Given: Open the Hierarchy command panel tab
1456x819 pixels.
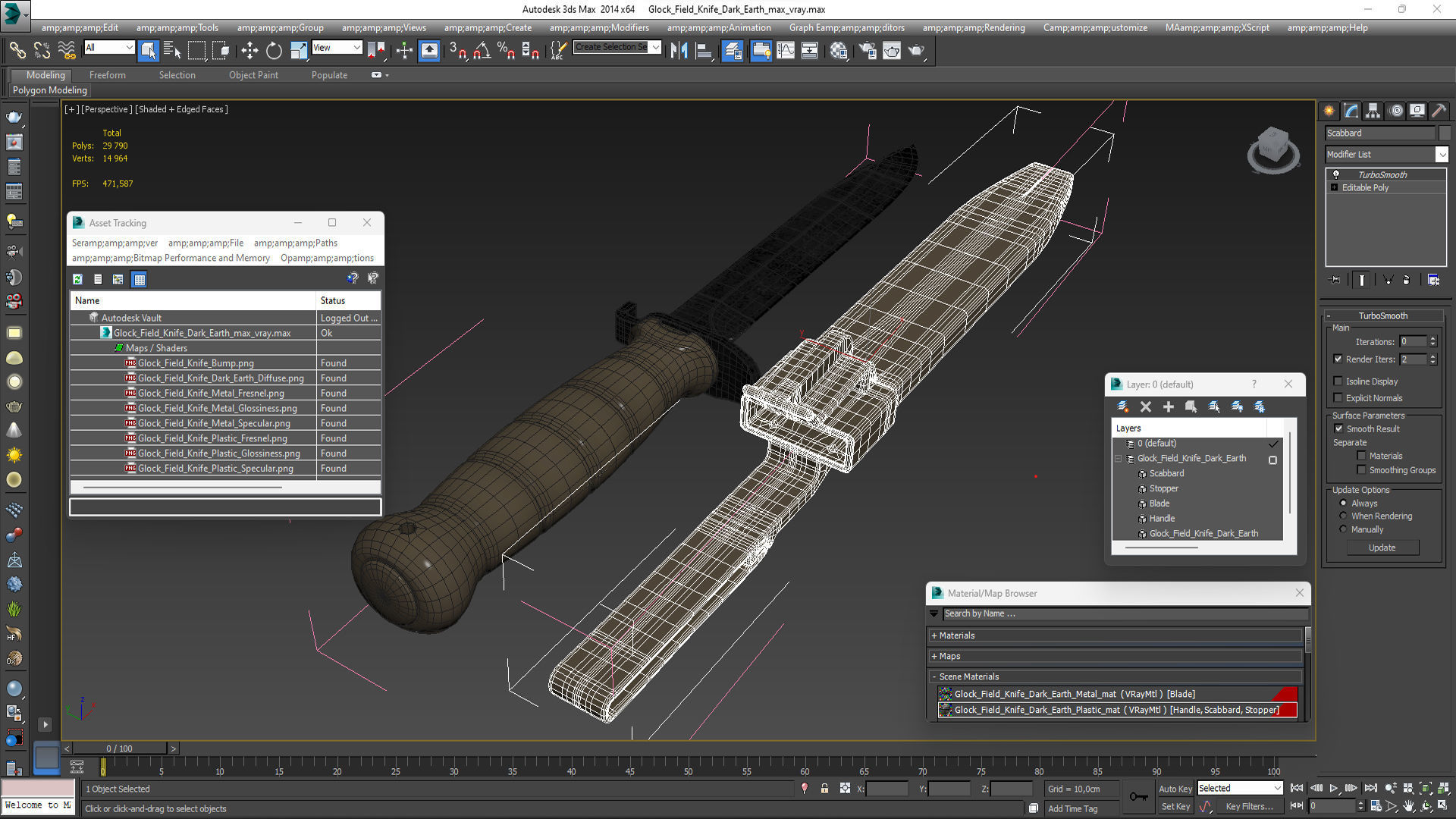Looking at the screenshot, I should 1373,111.
